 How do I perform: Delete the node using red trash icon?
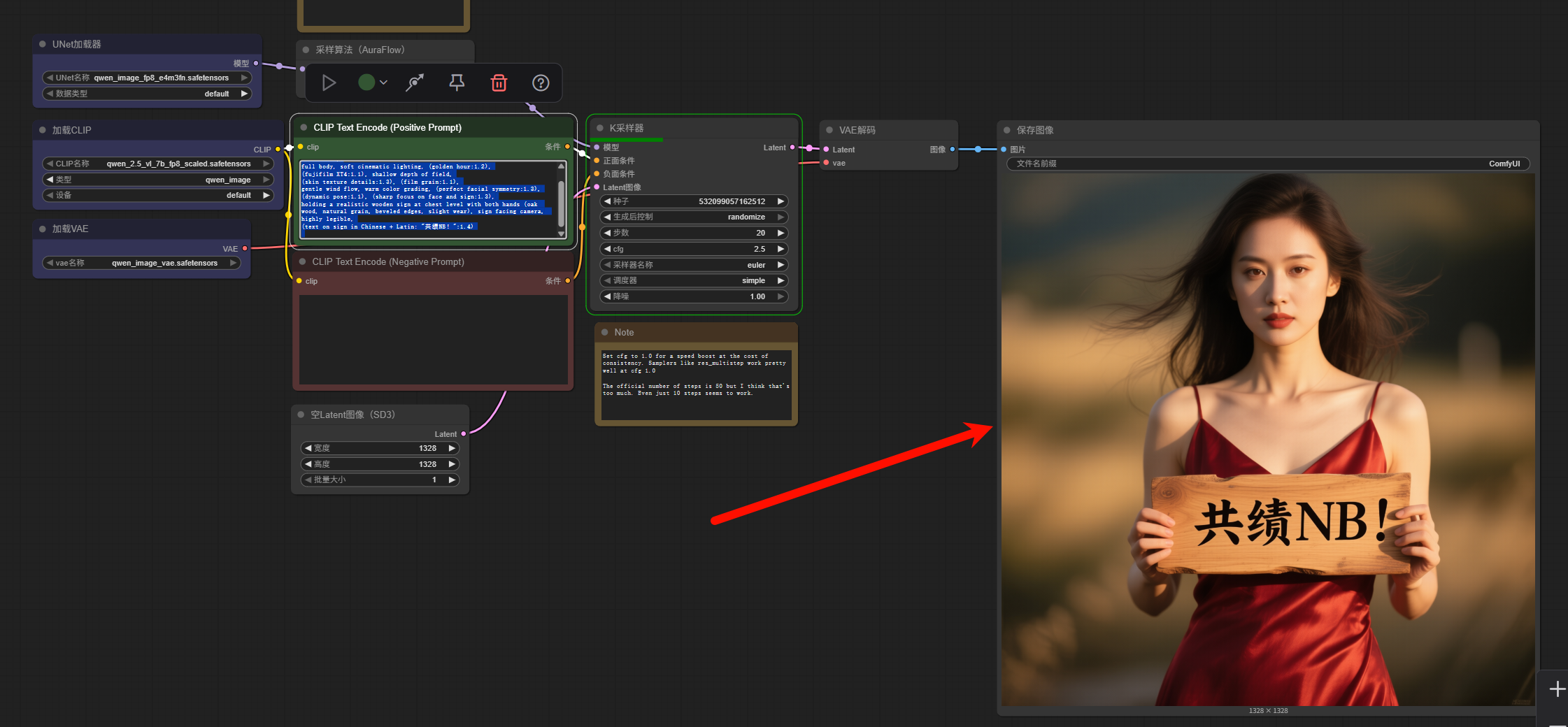pyautogui.click(x=499, y=83)
